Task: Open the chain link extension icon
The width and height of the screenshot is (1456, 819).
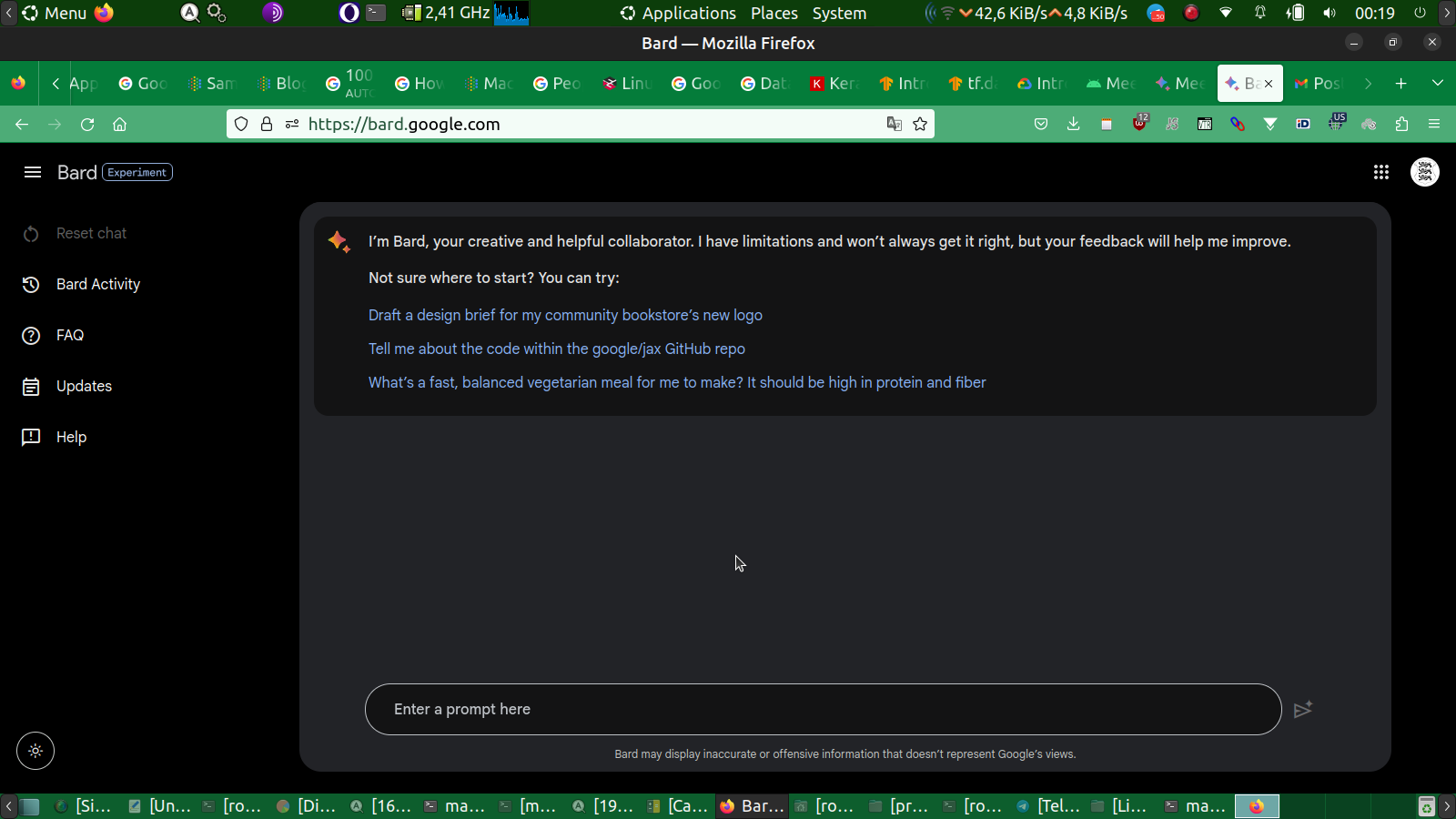Action: 1238,124
